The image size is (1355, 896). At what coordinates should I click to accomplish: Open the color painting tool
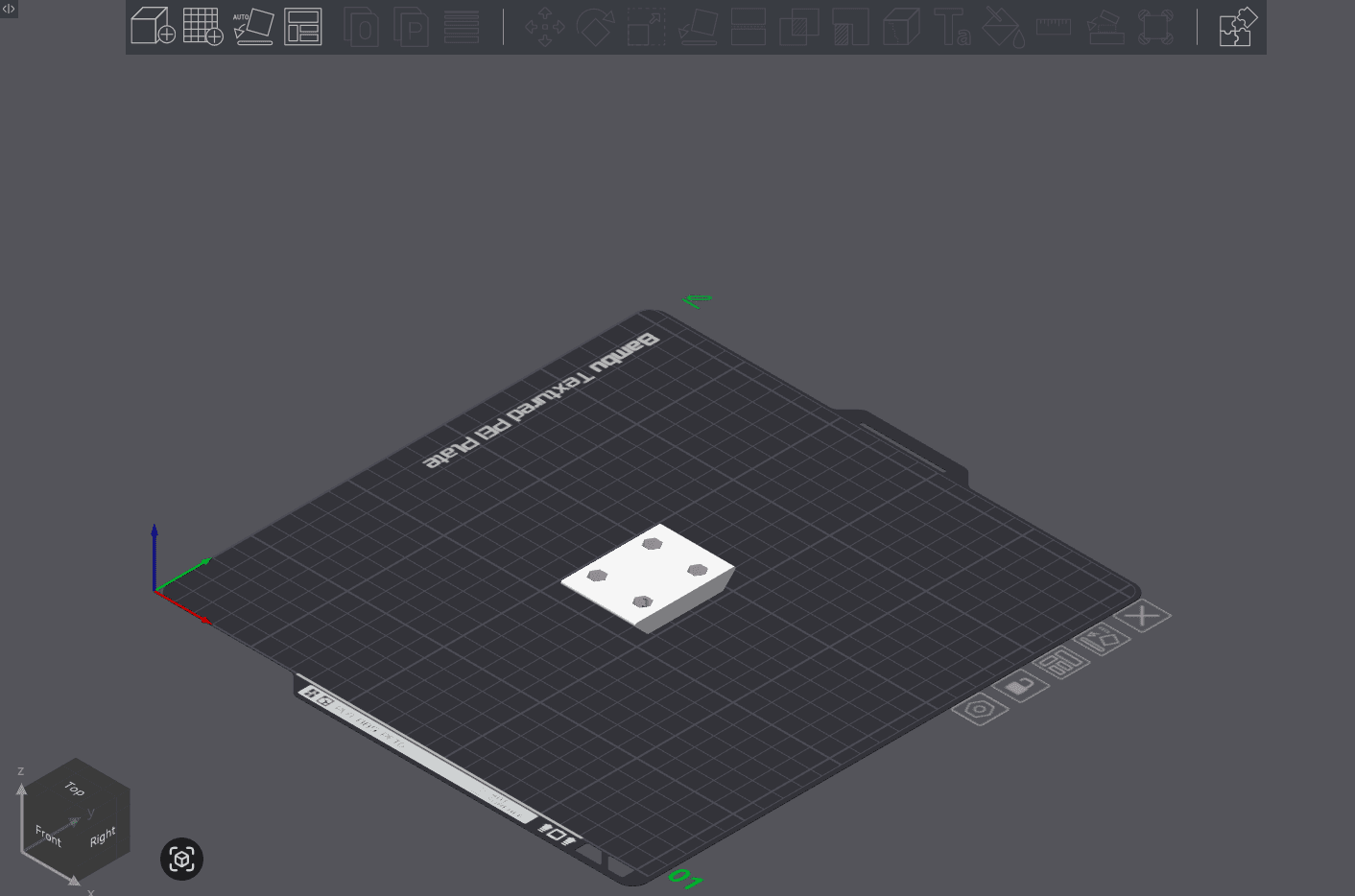tap(1007, 27)
